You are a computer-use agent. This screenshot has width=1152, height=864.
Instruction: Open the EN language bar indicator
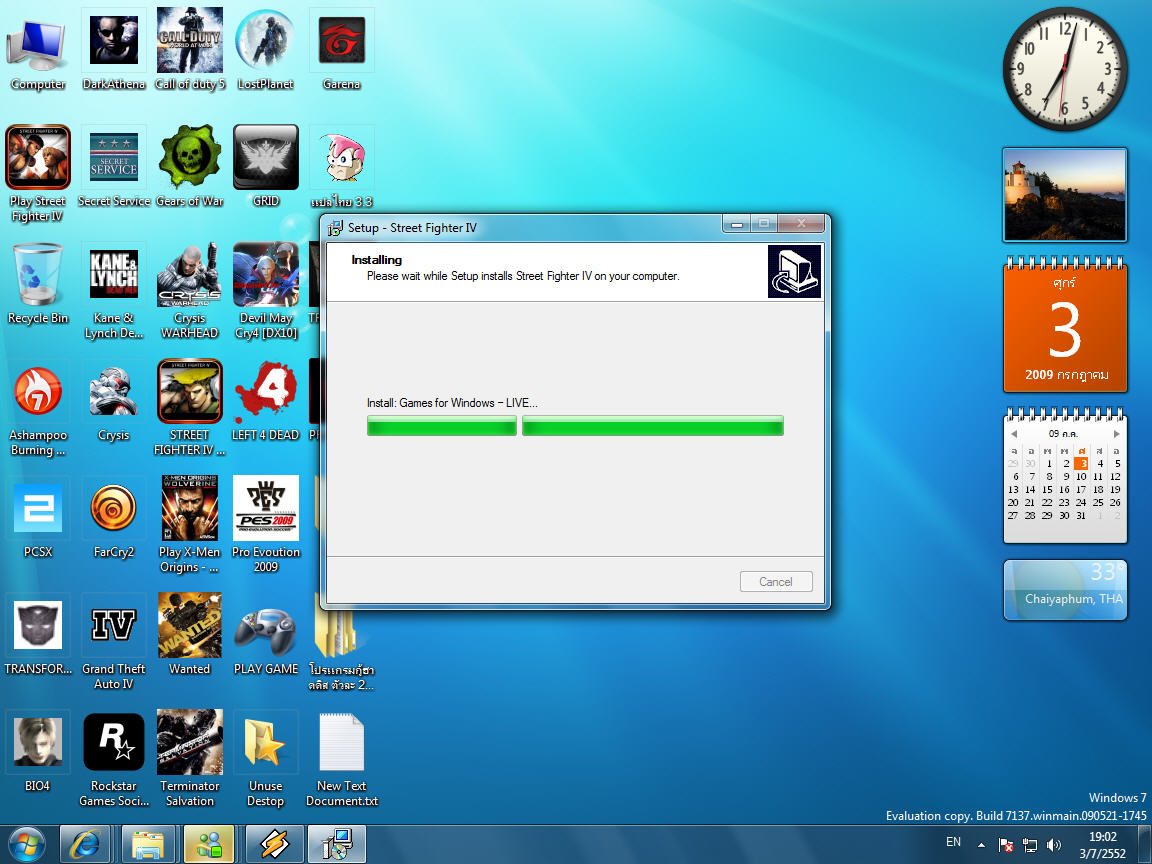click(954, 842)
